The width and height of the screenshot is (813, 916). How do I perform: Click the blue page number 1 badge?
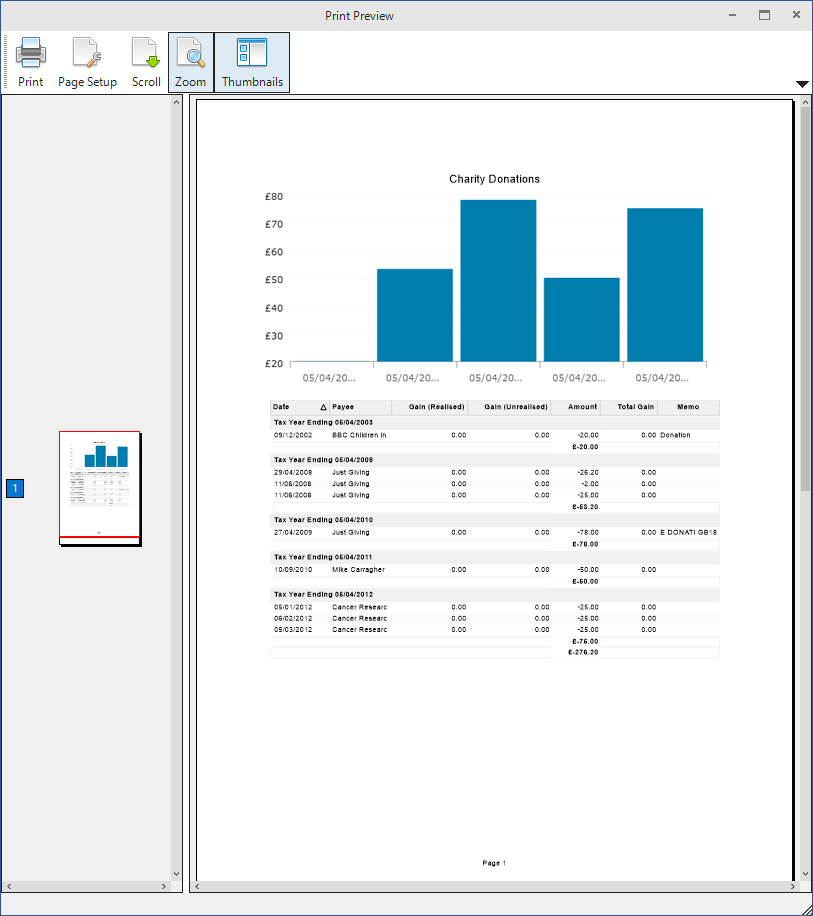15,488
